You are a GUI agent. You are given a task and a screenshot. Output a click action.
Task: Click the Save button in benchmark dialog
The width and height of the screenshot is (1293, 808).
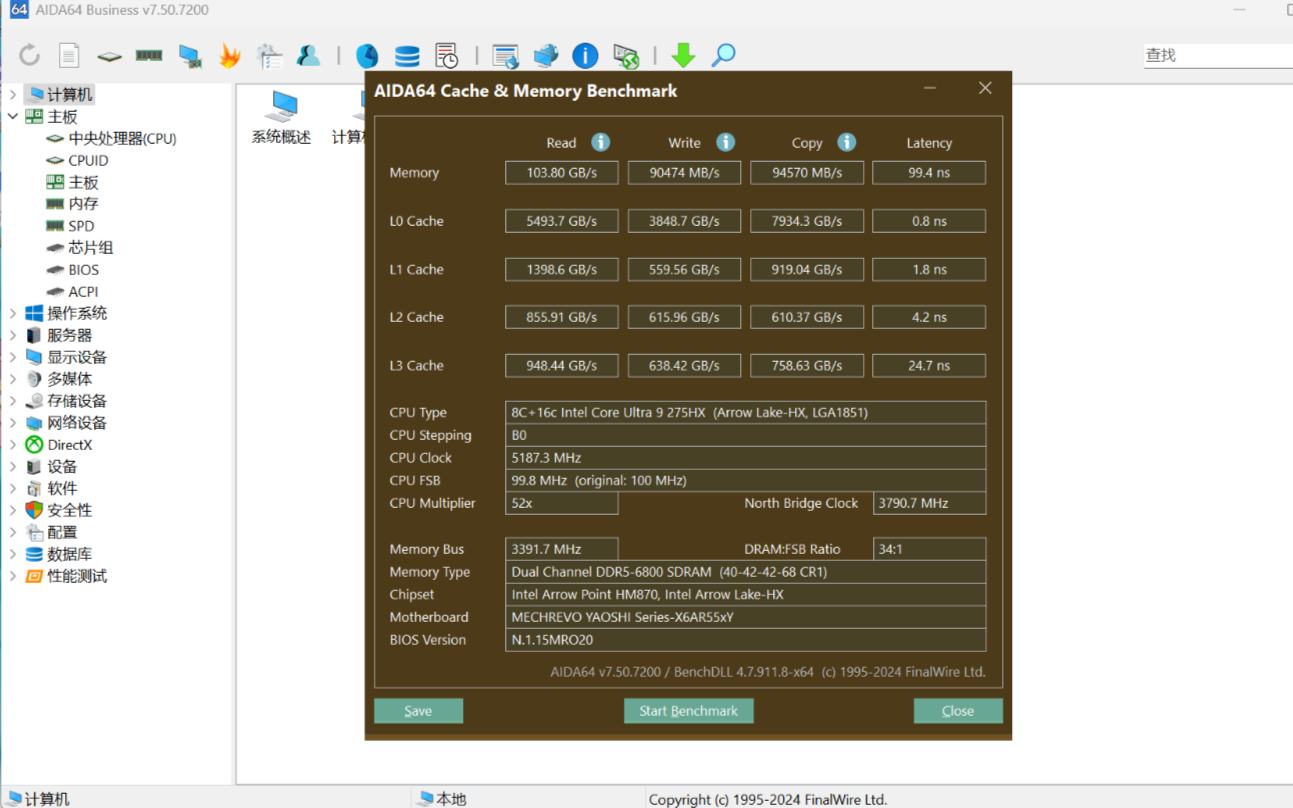[x=418, y=711]
